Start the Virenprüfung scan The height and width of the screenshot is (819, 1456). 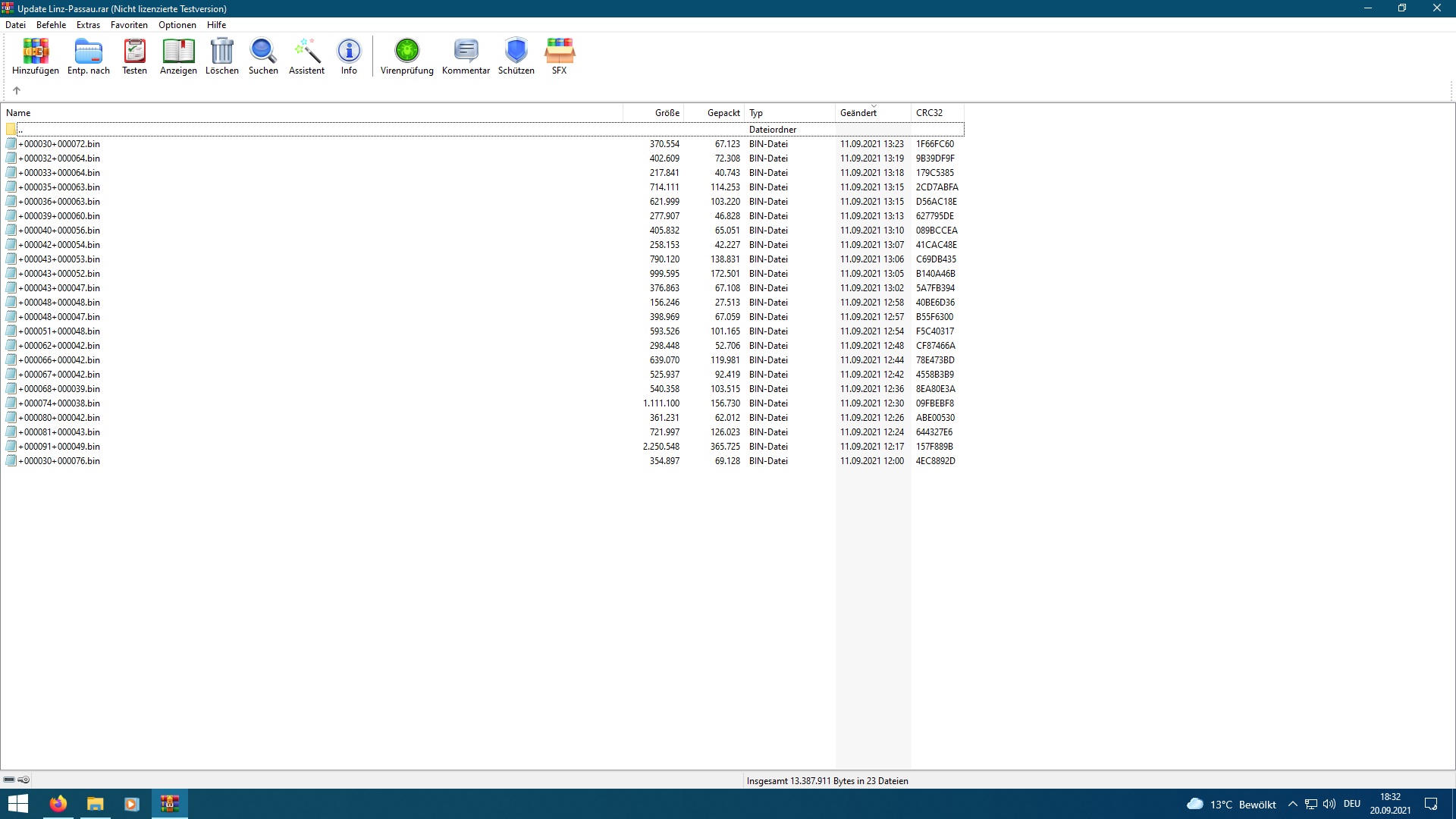coord(407,56)
